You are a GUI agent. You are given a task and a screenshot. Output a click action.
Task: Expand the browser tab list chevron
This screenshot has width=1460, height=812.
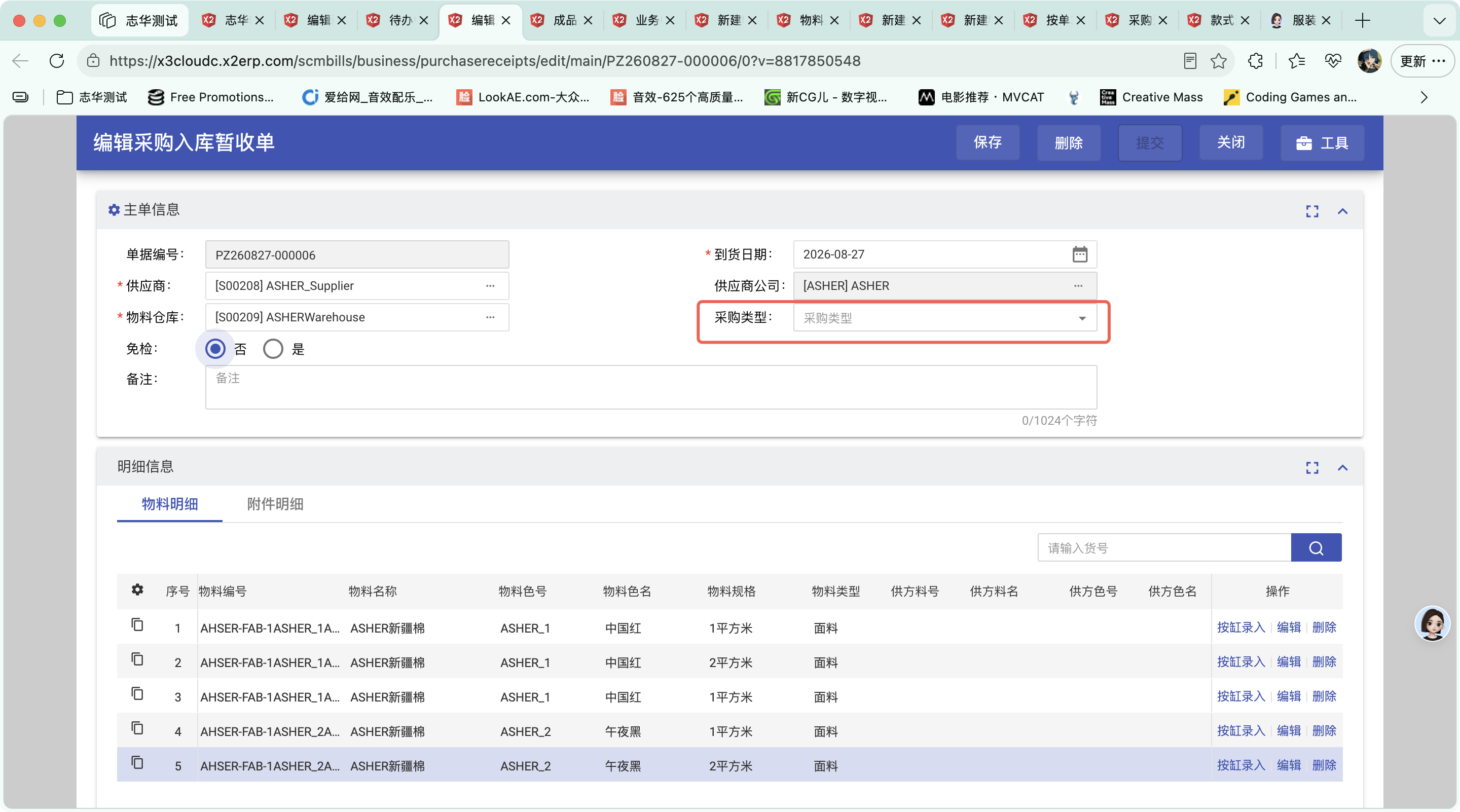tap(1439, 21)
